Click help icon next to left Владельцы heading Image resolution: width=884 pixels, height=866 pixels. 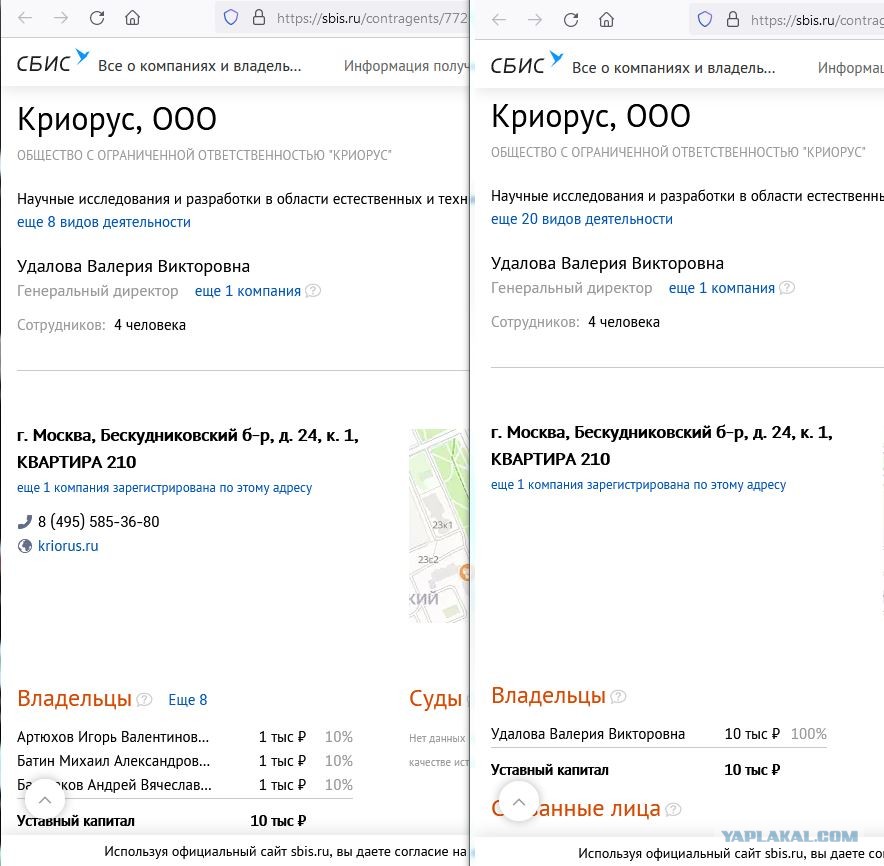click(x=145, y=700)
